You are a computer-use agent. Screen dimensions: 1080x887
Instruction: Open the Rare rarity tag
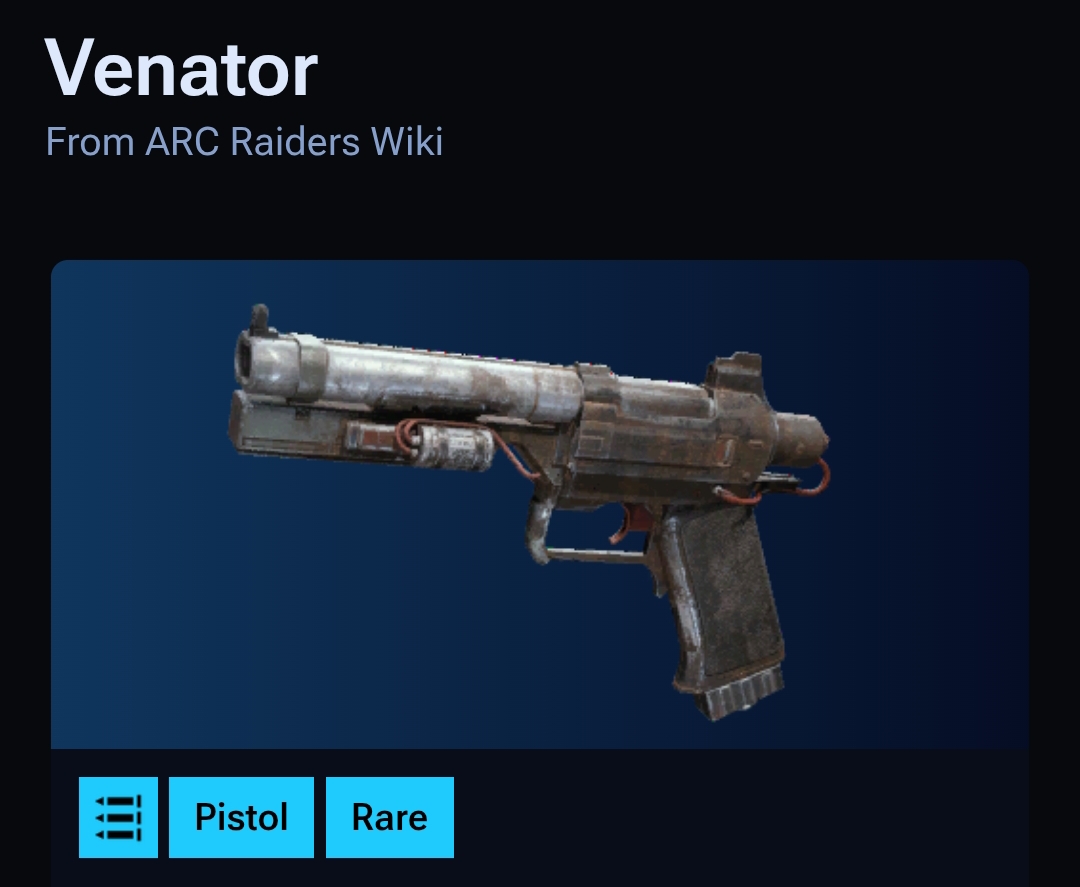click(390, 817)
